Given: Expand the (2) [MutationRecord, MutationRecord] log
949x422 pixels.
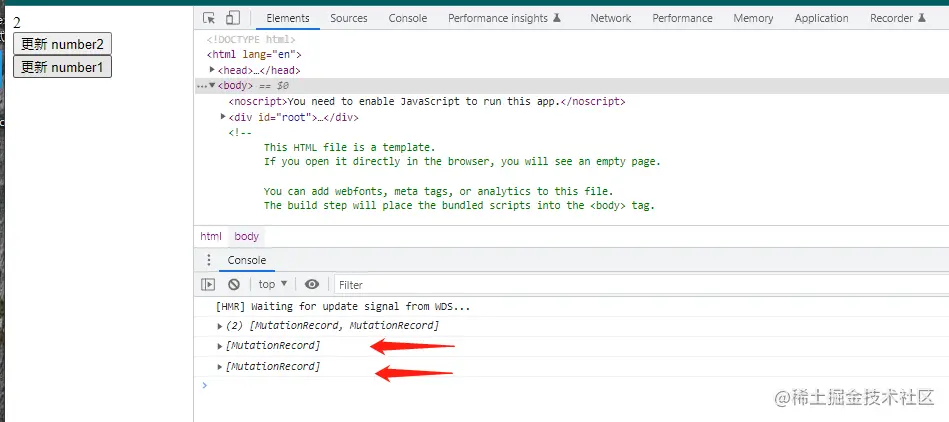Looking at the screenshot, I should click(x=220, y=326).
